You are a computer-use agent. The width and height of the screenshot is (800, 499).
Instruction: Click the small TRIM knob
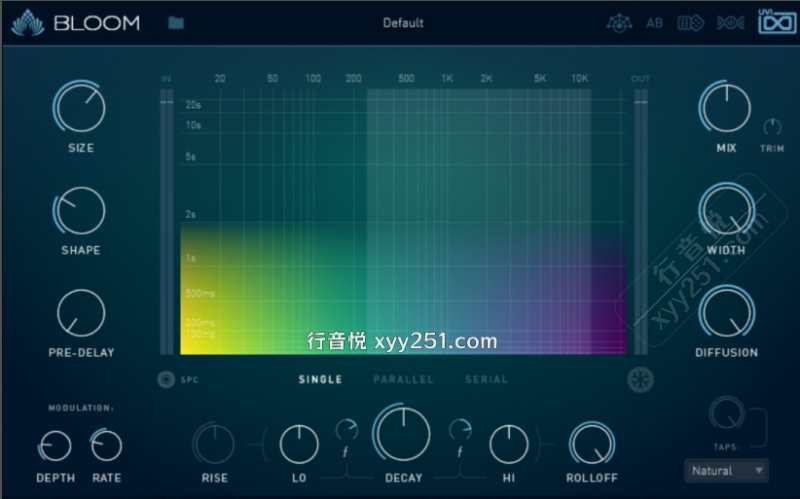pos(772,127)
